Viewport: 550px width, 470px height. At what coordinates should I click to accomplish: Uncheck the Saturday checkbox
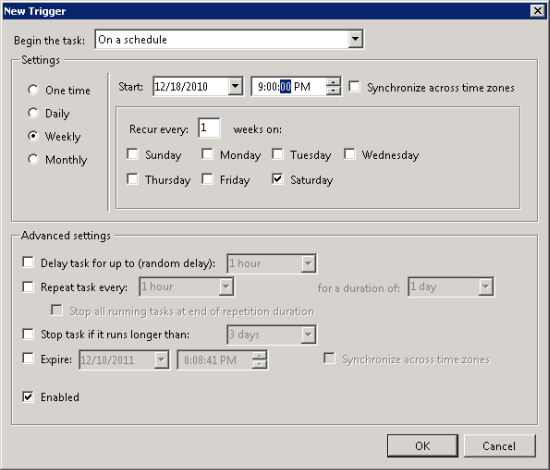click(277, 179)
